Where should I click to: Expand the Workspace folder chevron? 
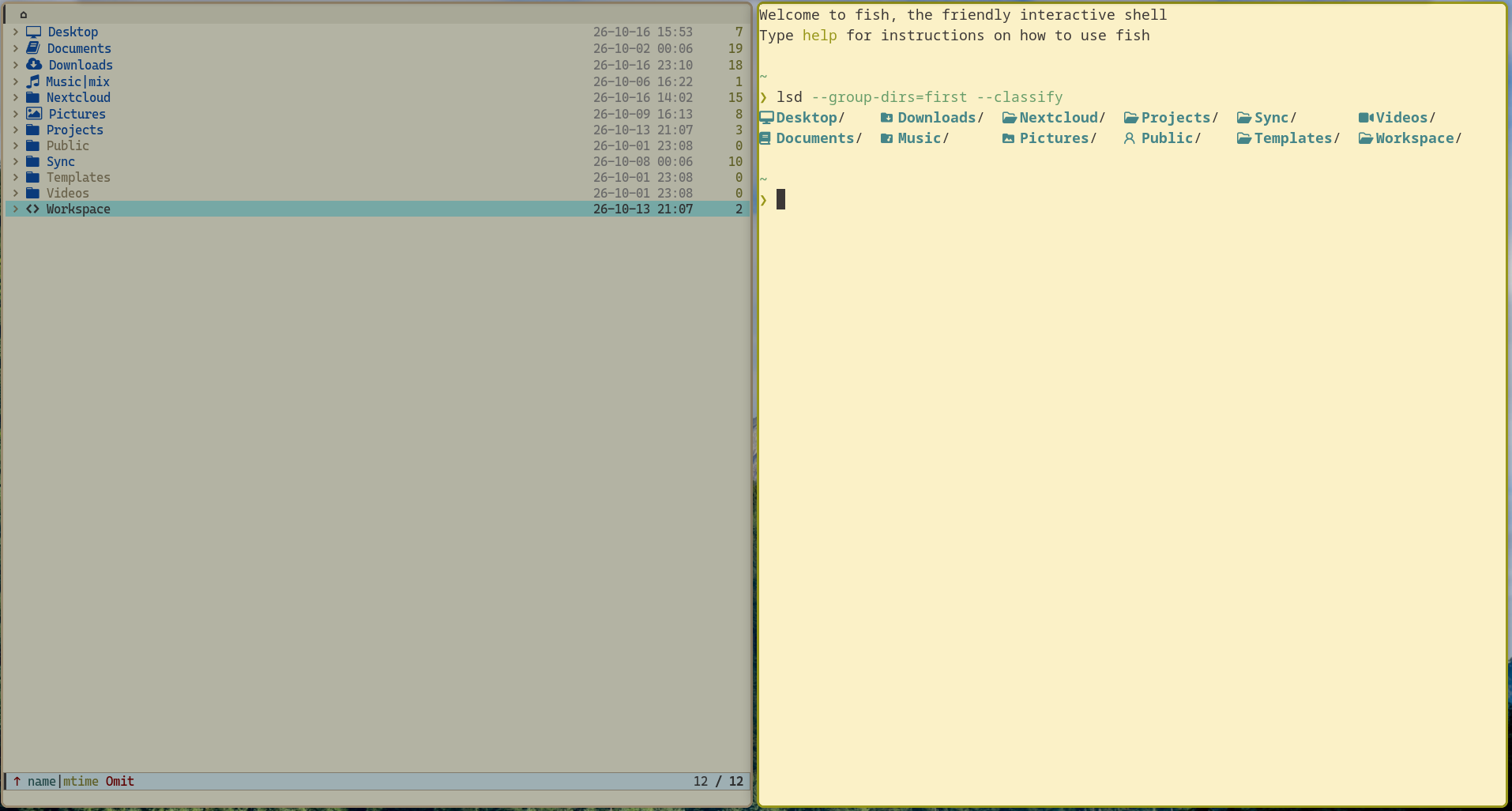coord(15,209)
